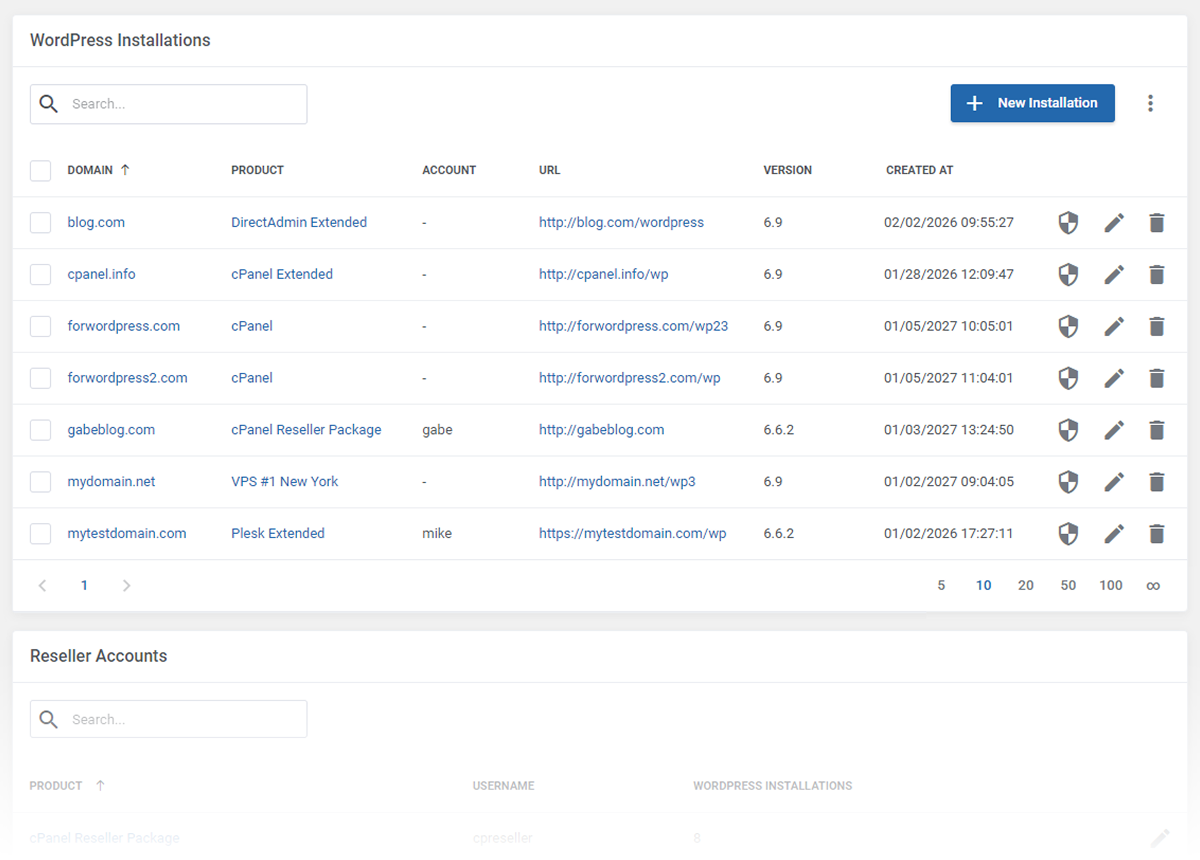The image size is (1200, 860).
Task: Delete the mytestdomain.com installation
Action: [x=1157, y=535]
